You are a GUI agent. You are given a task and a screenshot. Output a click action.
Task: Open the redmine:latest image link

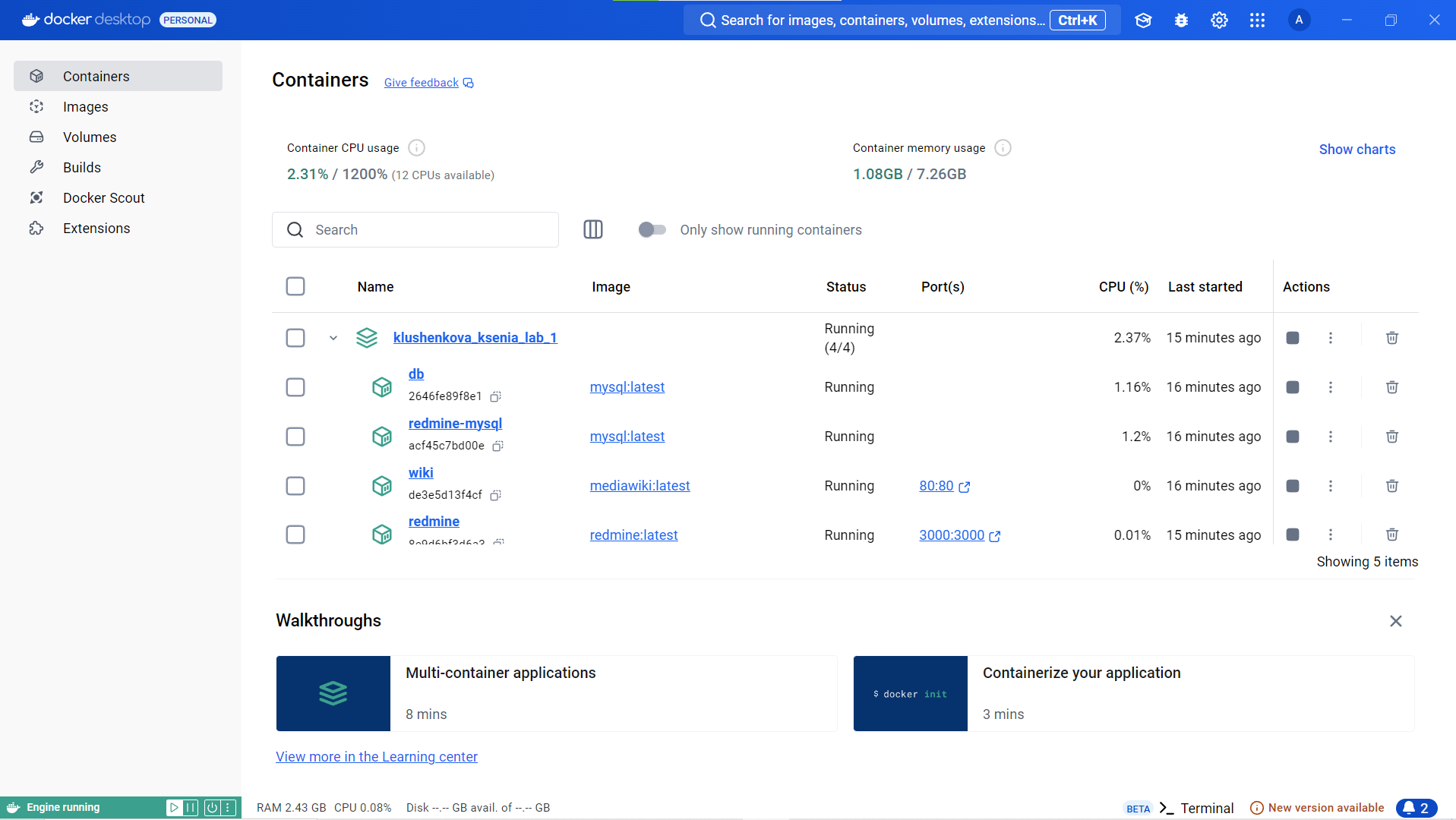633,535
